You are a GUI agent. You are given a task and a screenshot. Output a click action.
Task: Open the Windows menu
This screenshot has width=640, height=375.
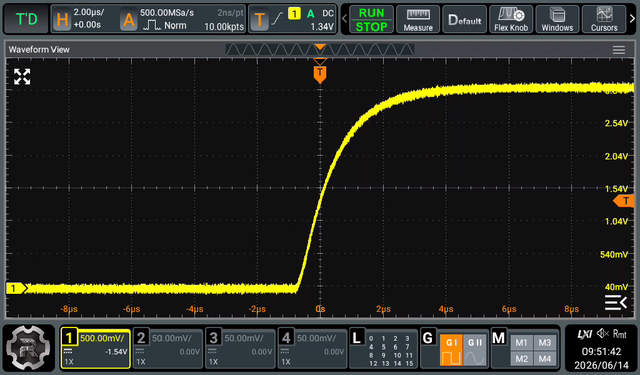pyautogui.click(x=557, y=20)
